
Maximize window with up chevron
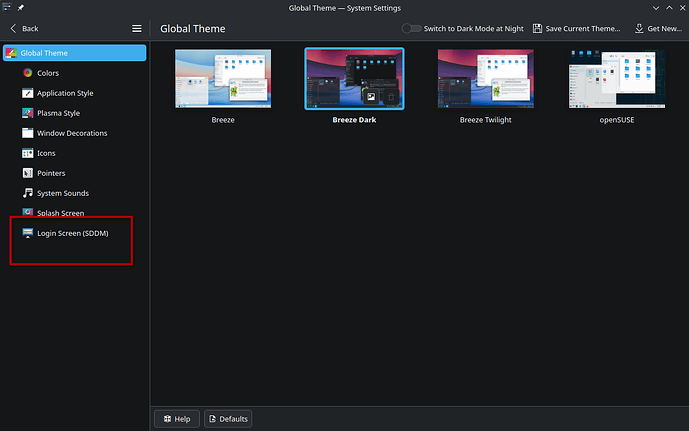pyautogui.click(x=669, y=8)
